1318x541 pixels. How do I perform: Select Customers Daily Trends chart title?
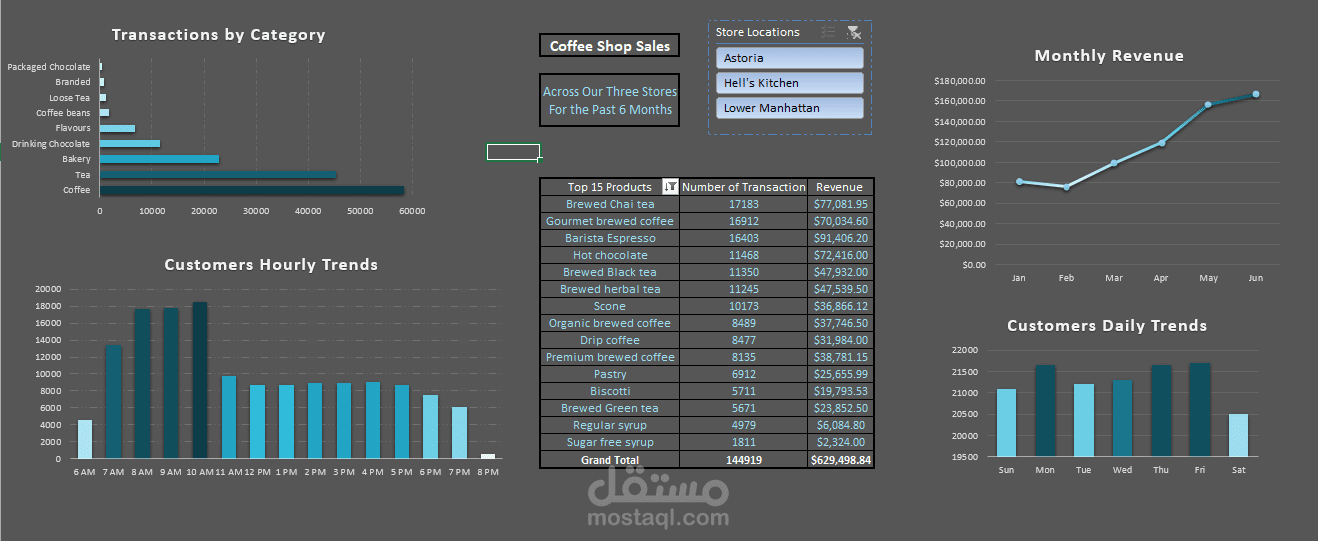pos(1107,326)
